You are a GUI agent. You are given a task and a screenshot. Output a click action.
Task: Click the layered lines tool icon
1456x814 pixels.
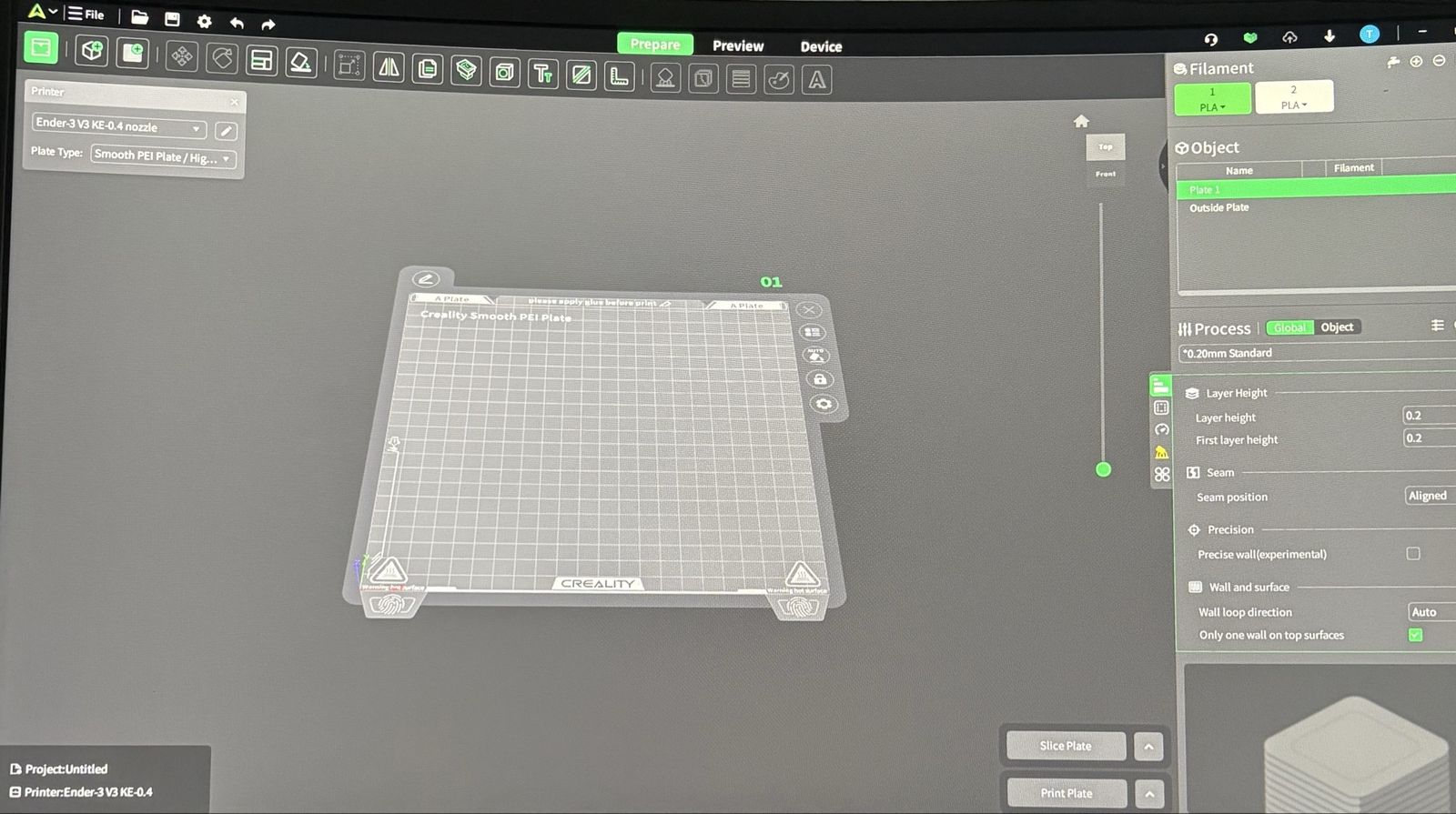point(741,80)
